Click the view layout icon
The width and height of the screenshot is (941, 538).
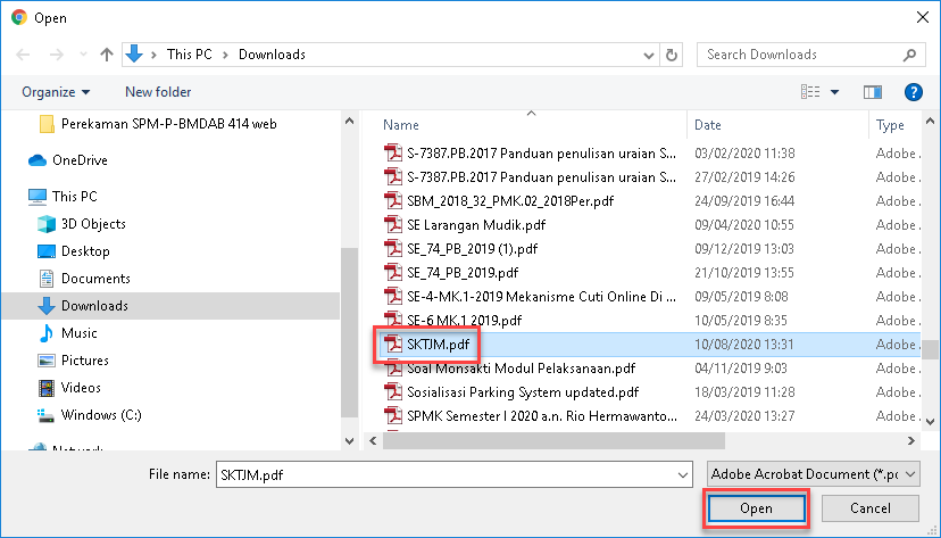(810, 92)
